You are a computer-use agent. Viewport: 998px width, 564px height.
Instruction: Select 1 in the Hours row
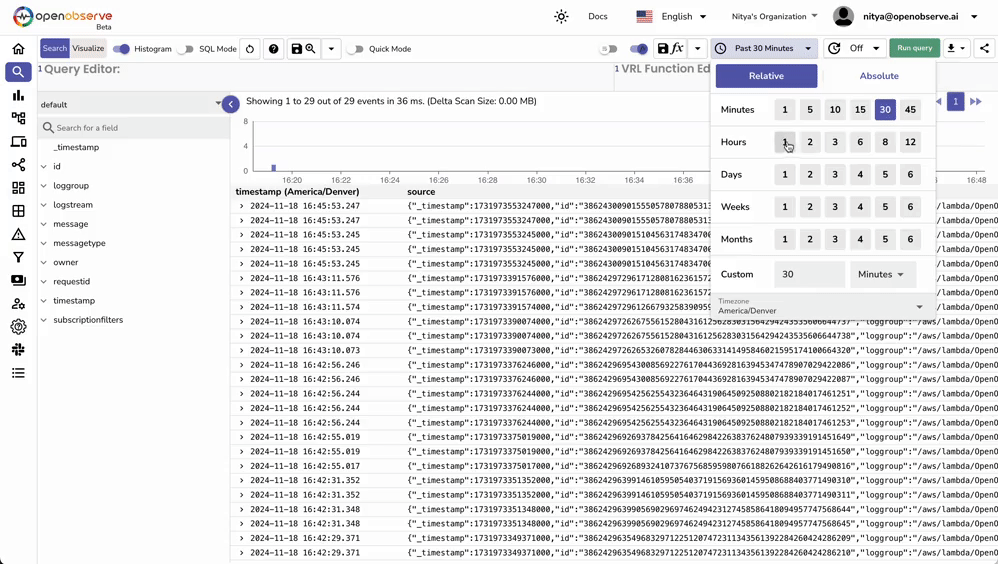point(785,142)
